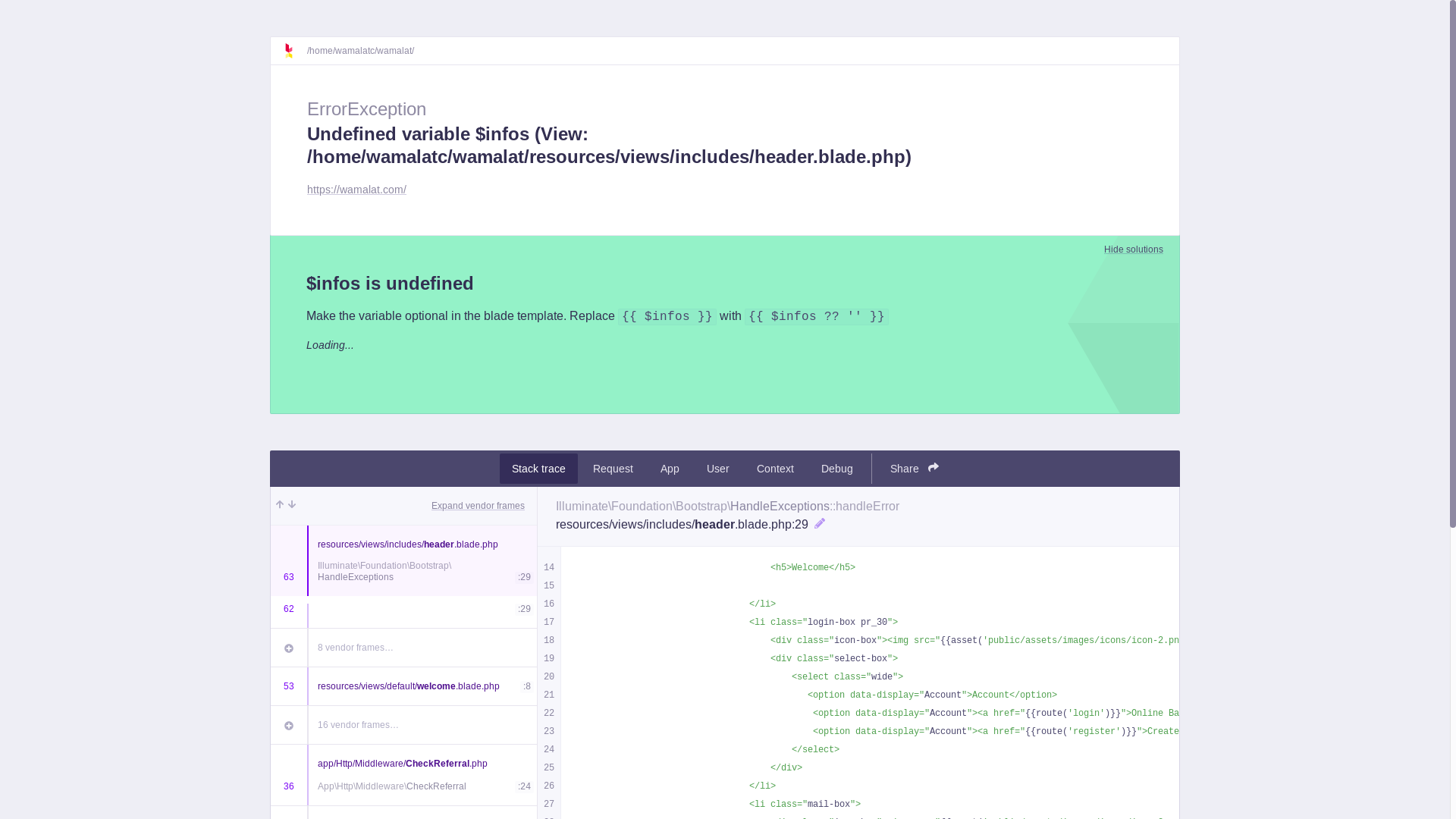This screenshot has height=819, width=1456.
Task: Click the '16 vendor frames…' text
Action: pos(358,725)
